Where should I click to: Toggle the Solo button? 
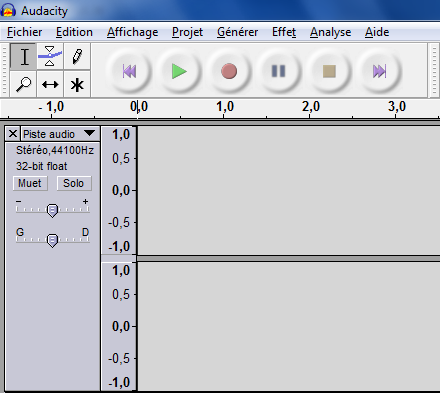[x=74, y=183]
